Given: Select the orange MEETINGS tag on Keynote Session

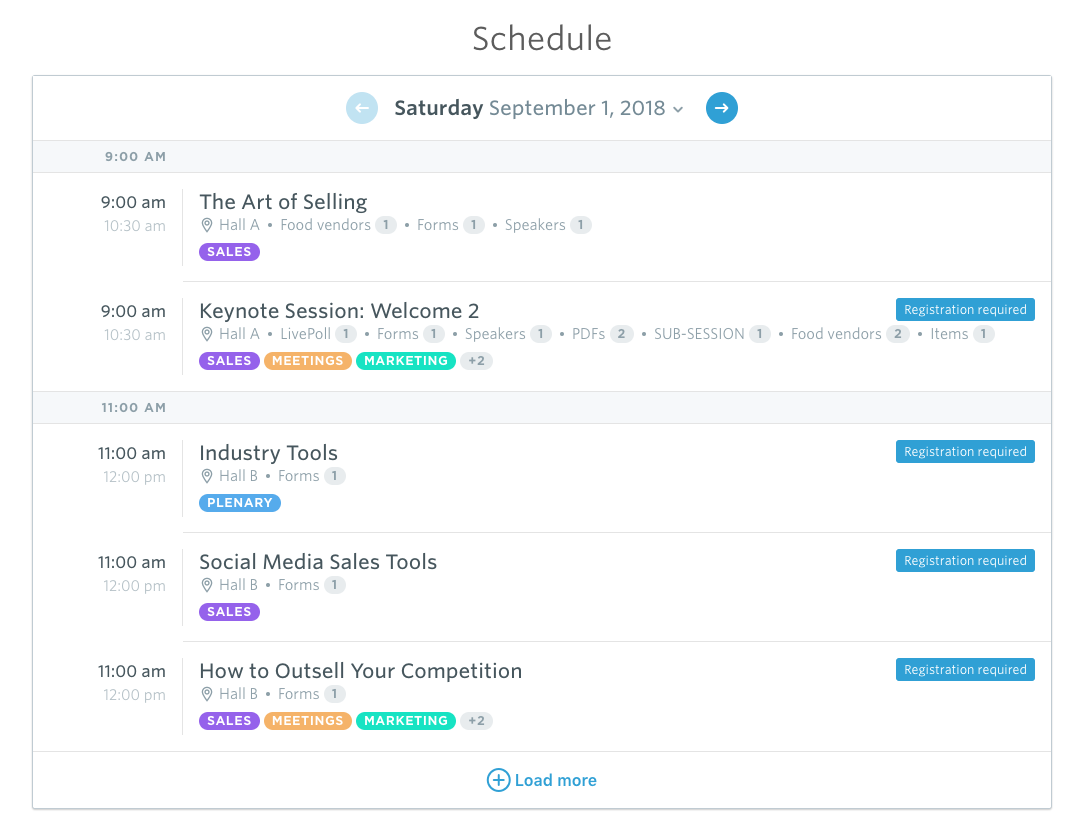Looking at the screenshot, I should click(307, 361).
